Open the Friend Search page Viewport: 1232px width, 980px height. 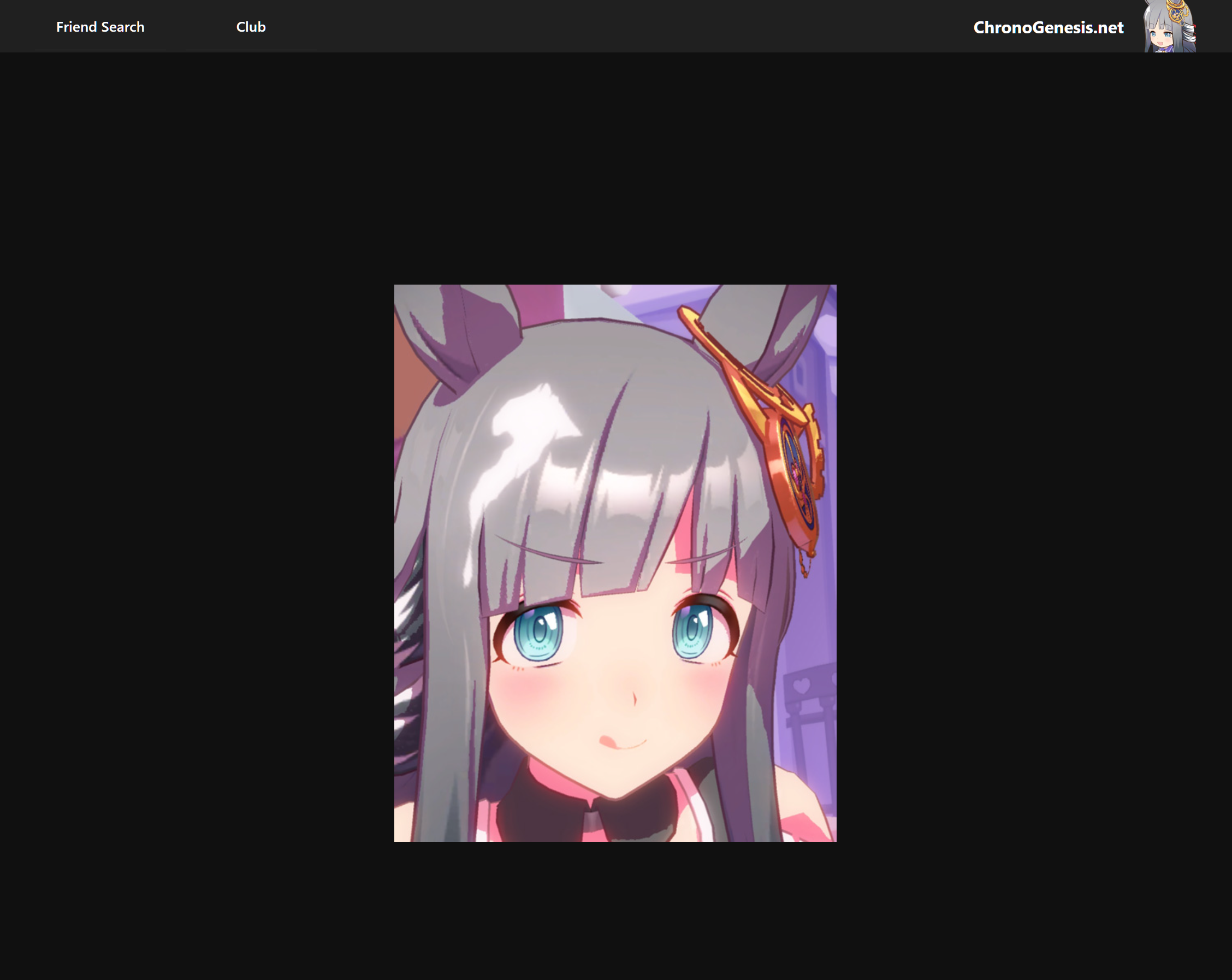coord(100,27)
